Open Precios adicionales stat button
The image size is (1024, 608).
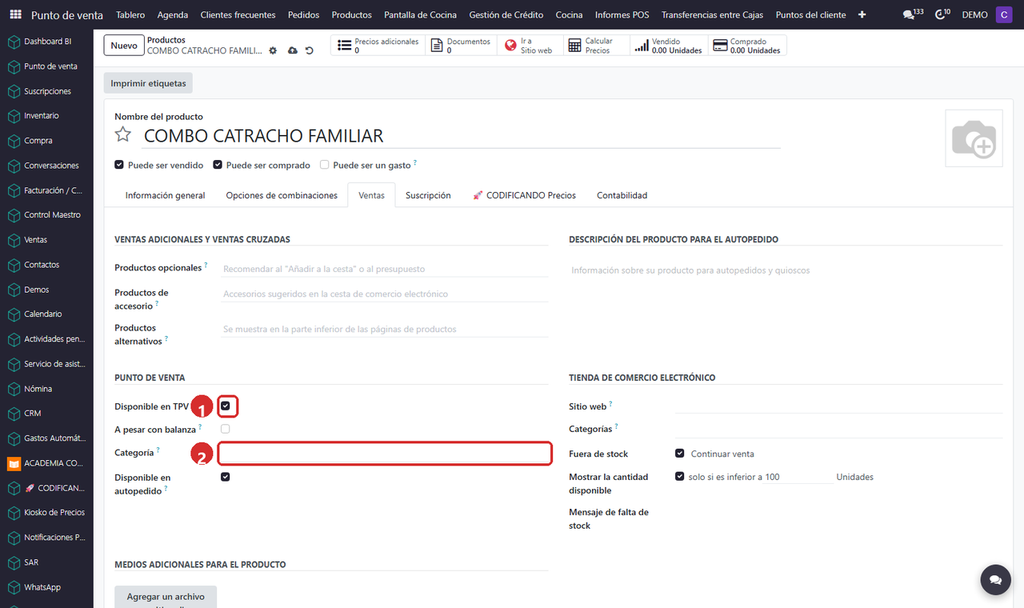click(x=378, y=45)
